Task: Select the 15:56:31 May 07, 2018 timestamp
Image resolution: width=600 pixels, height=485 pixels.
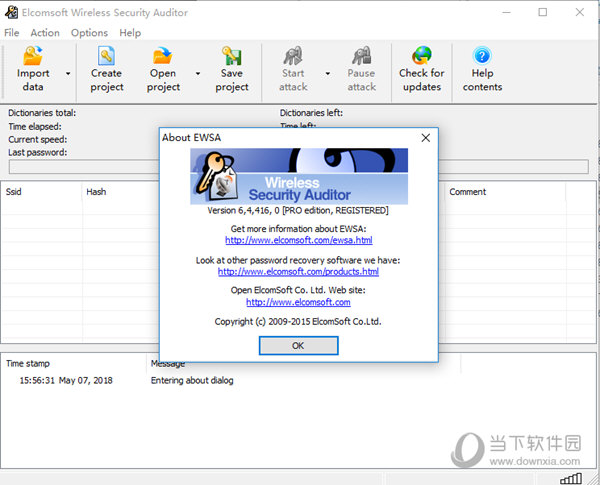Action: [66, 380]
